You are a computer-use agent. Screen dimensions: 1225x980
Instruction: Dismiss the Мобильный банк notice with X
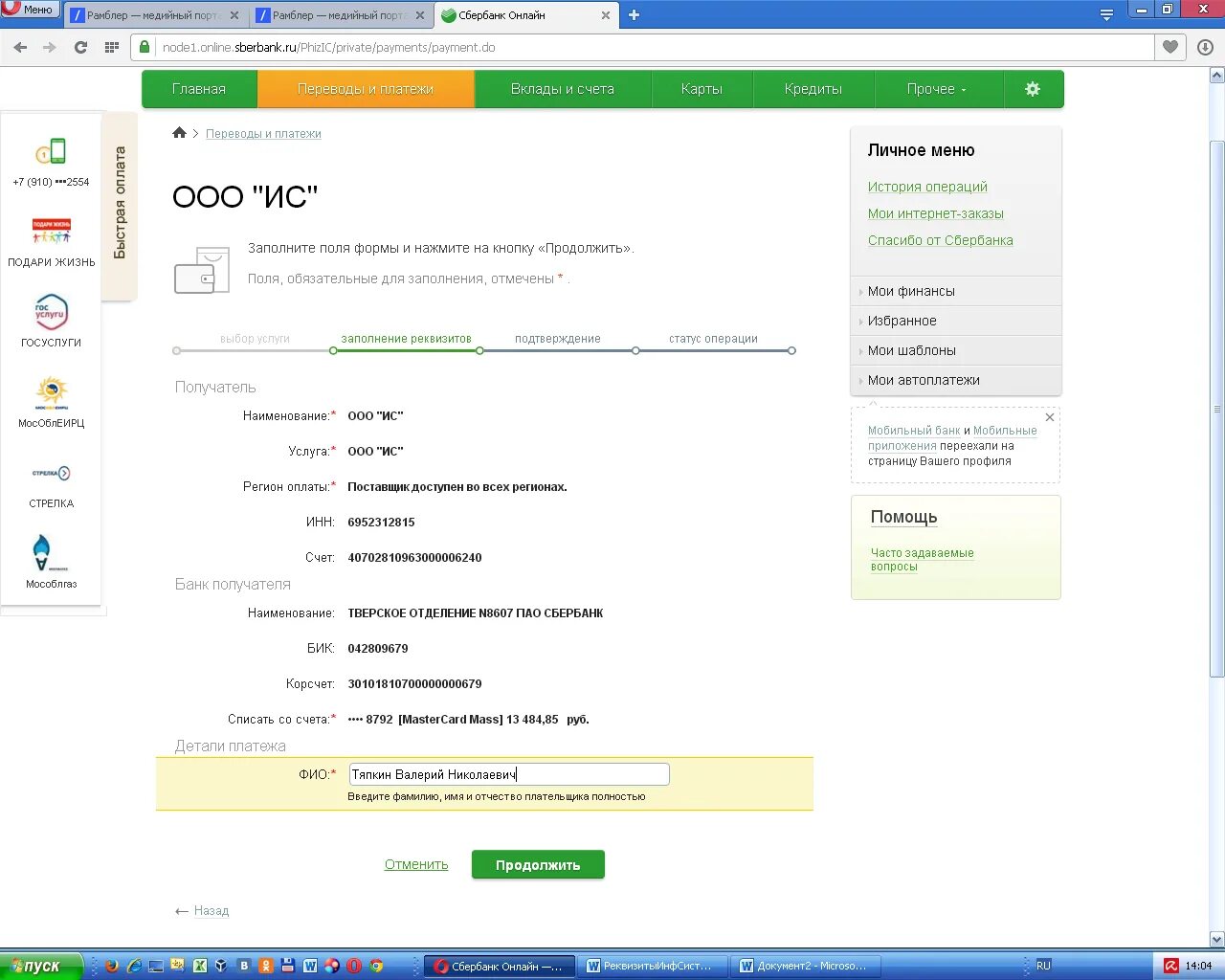point(1050,417)
